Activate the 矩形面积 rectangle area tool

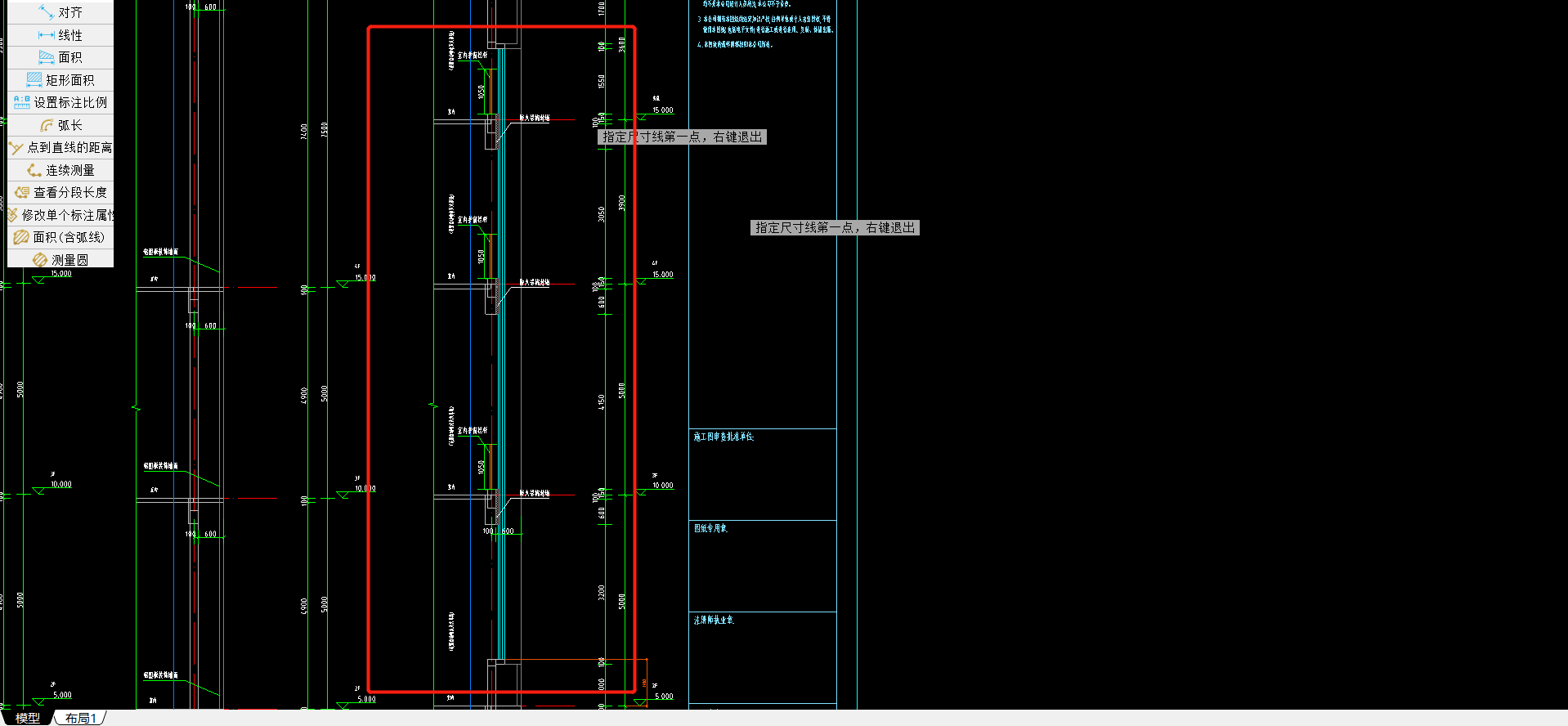(60, 80)
